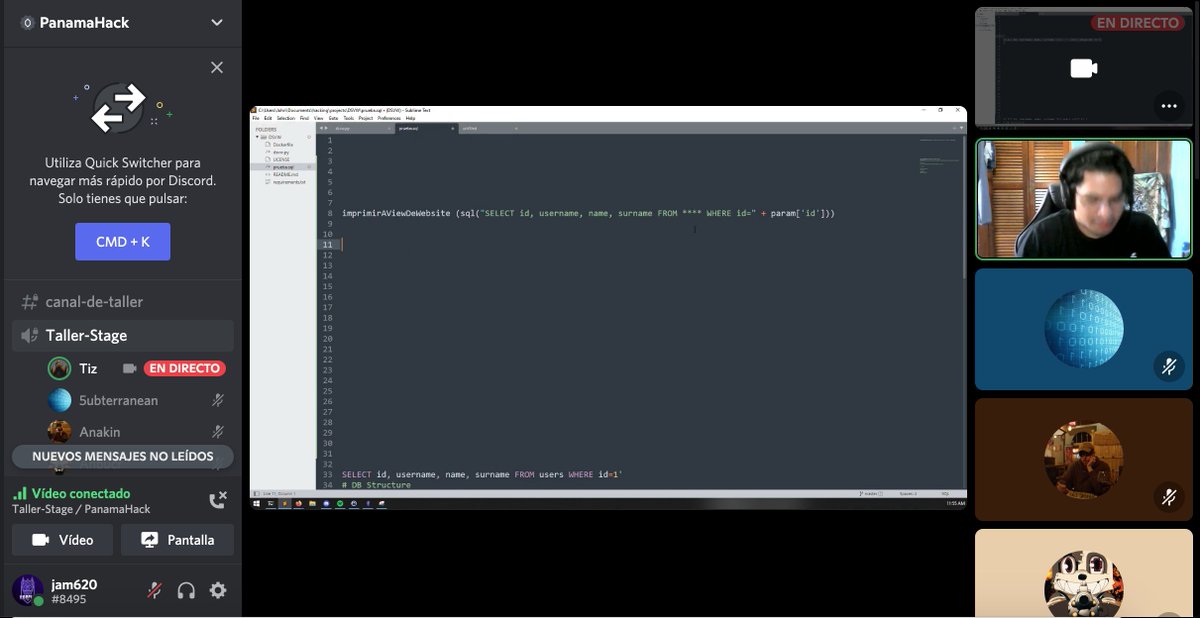The height and width of the screenshot is (618, 1200).
Task: Open Windows Start menu in shared screen
Action: (256, 504)
